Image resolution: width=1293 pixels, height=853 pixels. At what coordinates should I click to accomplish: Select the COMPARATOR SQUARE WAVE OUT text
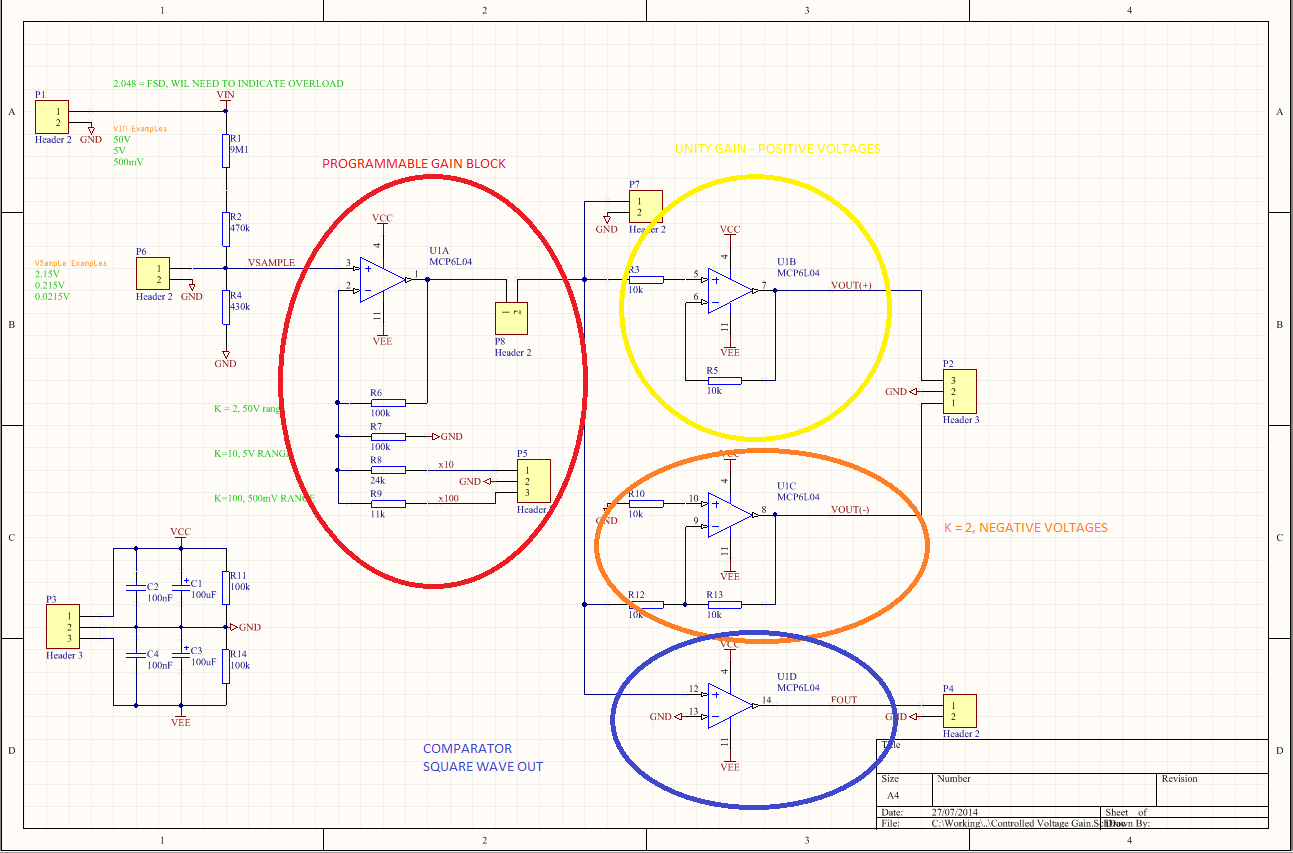point(482,757)
